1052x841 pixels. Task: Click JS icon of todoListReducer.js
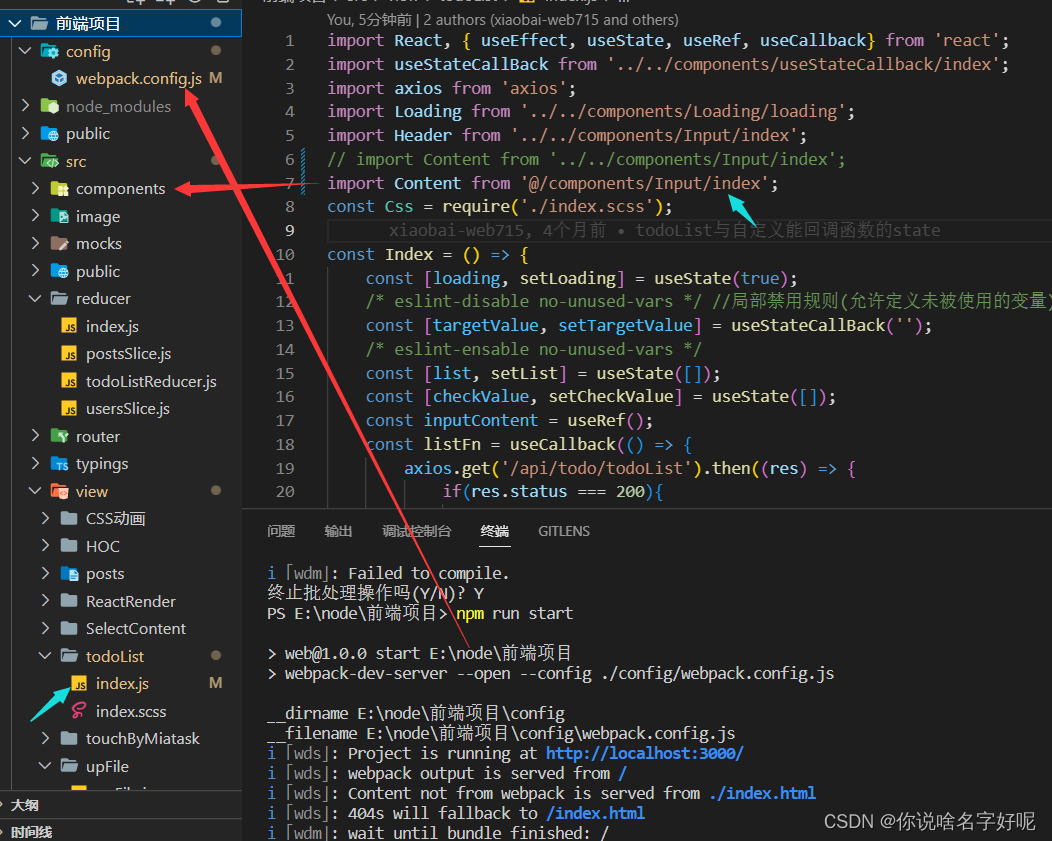69,381
